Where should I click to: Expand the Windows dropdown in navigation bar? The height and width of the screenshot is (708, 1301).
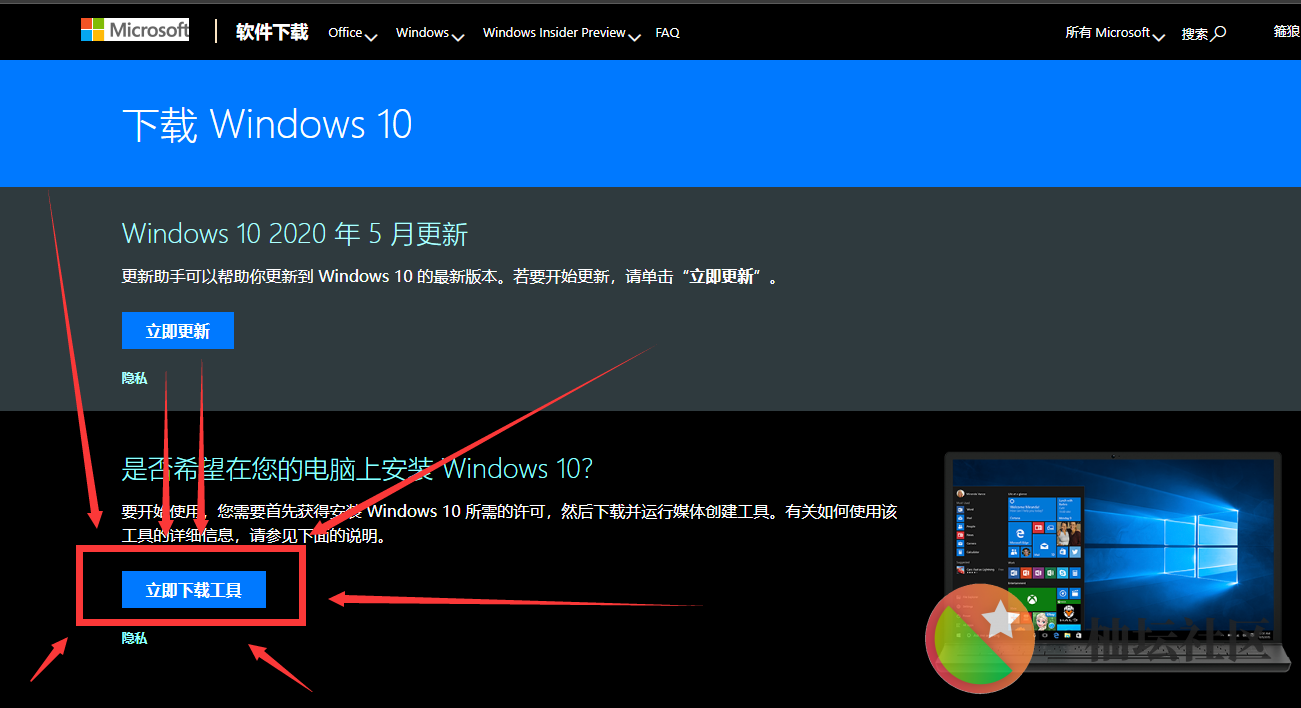click(430, 33)
